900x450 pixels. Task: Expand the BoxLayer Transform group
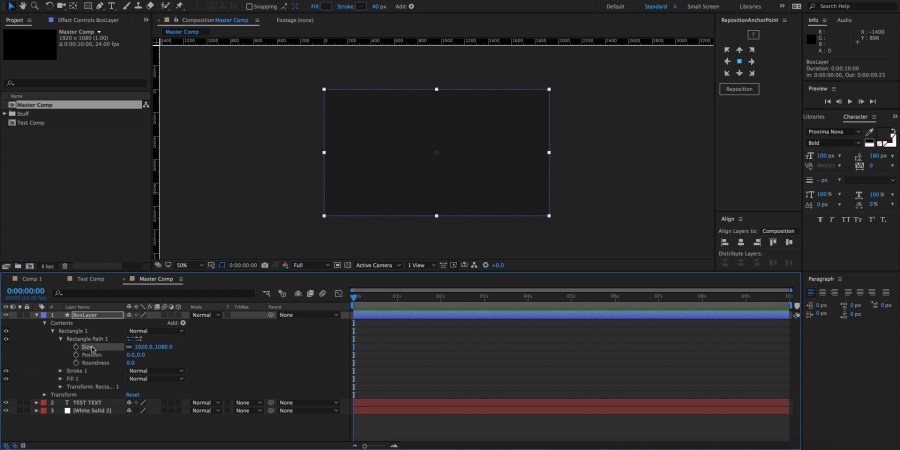tap(45, 395)
